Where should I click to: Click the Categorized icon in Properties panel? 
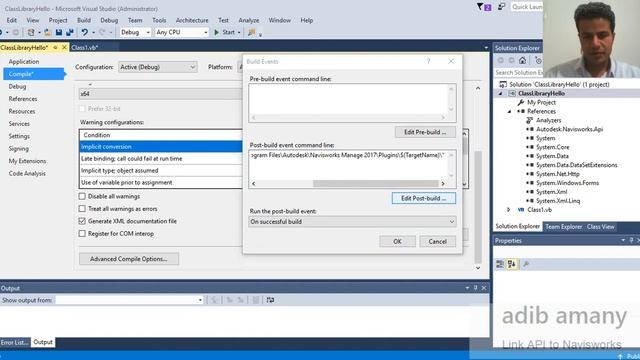[500, 264]
